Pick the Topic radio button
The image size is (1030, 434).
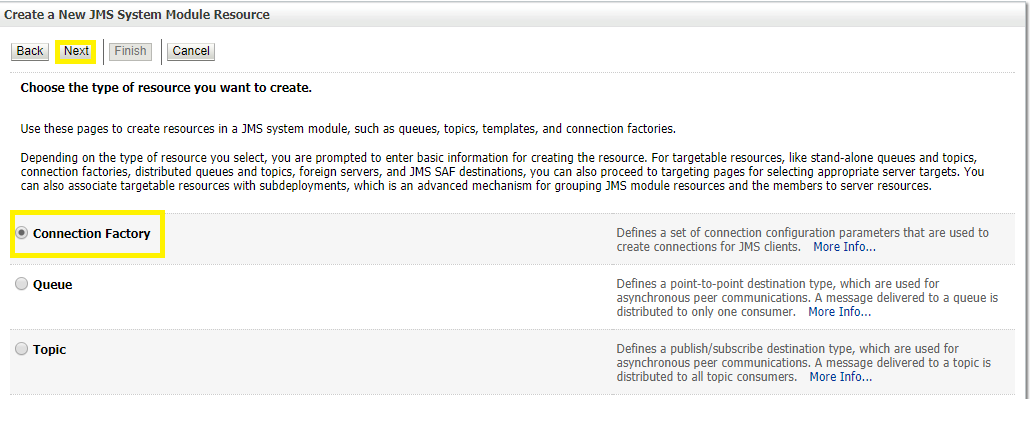coord(22,349)
